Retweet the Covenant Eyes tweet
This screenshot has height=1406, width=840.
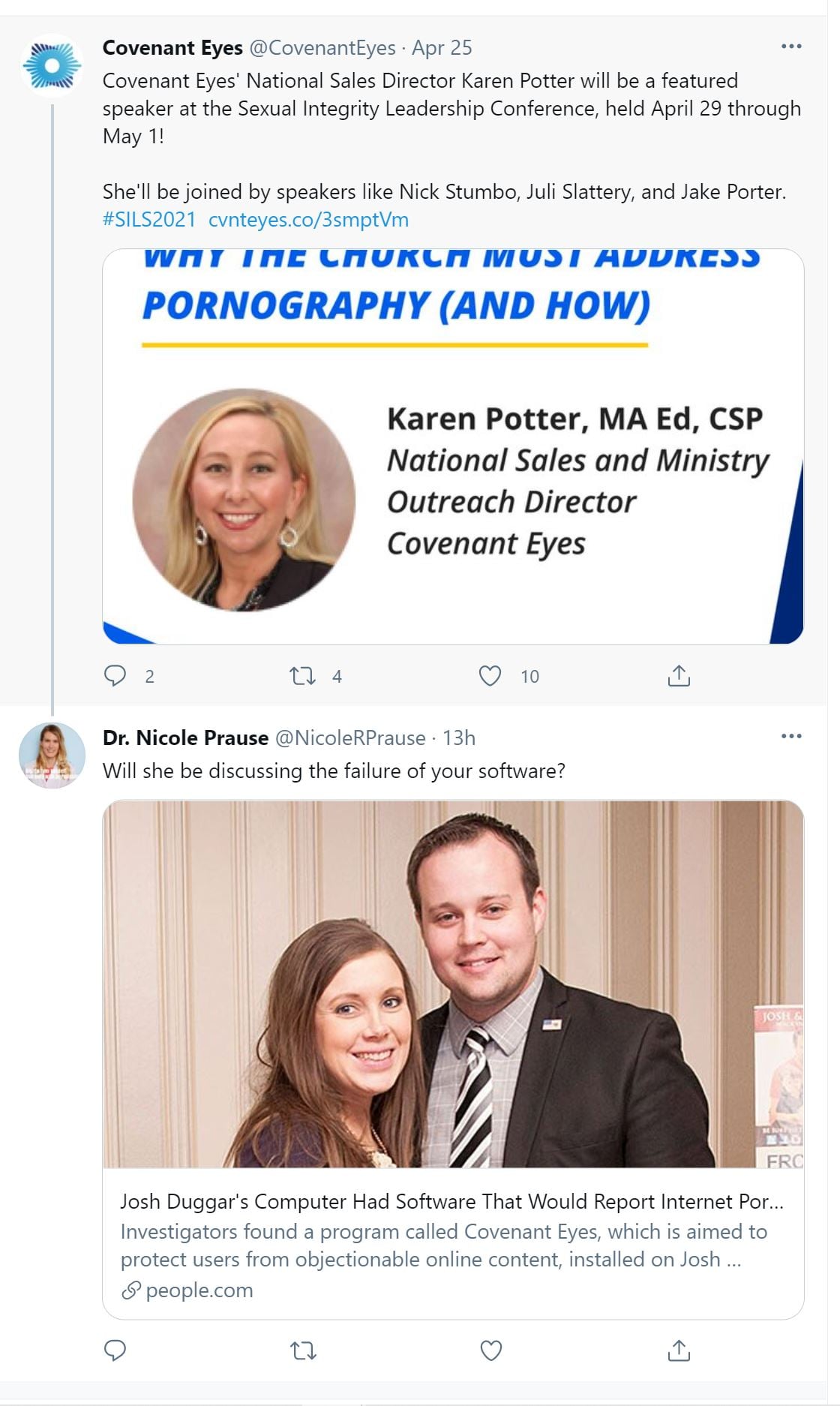point(303,676)
